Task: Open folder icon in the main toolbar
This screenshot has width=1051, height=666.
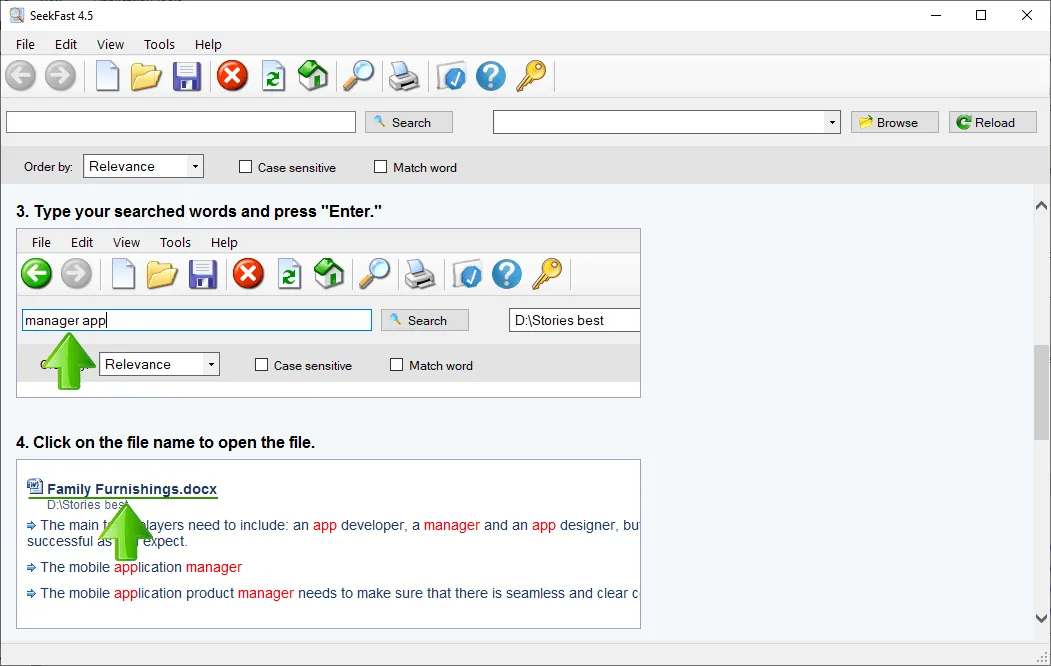Action: pos(146,76)
